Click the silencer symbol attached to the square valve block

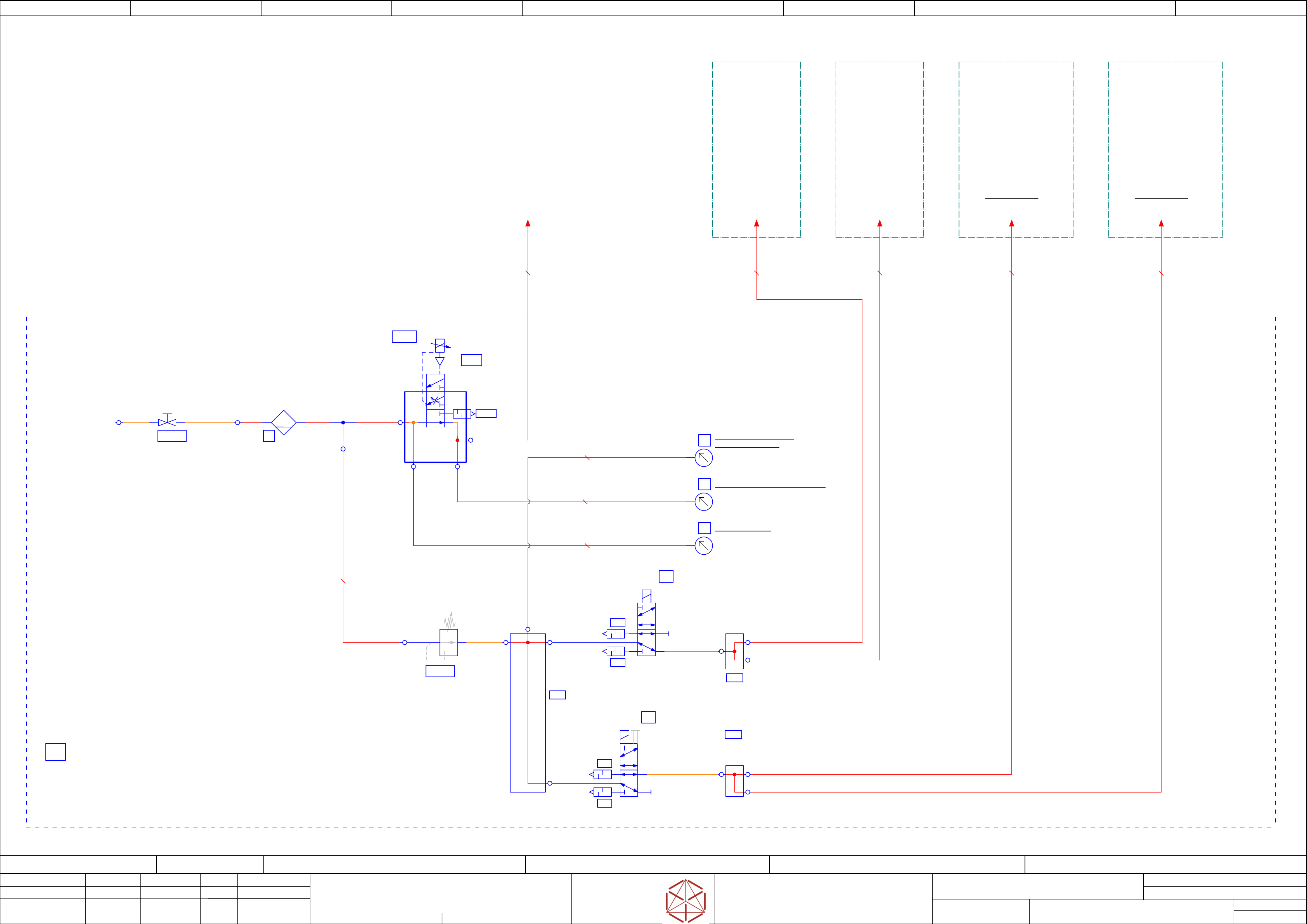point(462,414)
